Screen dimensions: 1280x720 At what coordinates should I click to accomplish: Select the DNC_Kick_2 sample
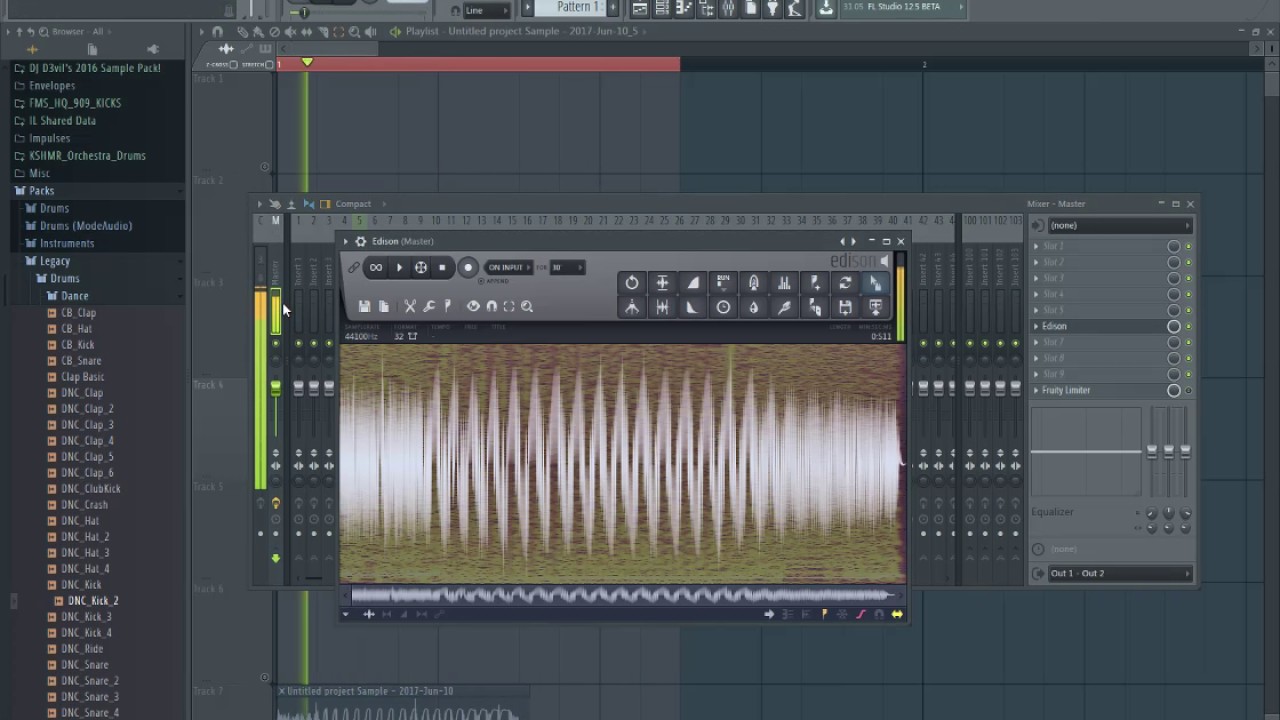click(x=93, y=601)
